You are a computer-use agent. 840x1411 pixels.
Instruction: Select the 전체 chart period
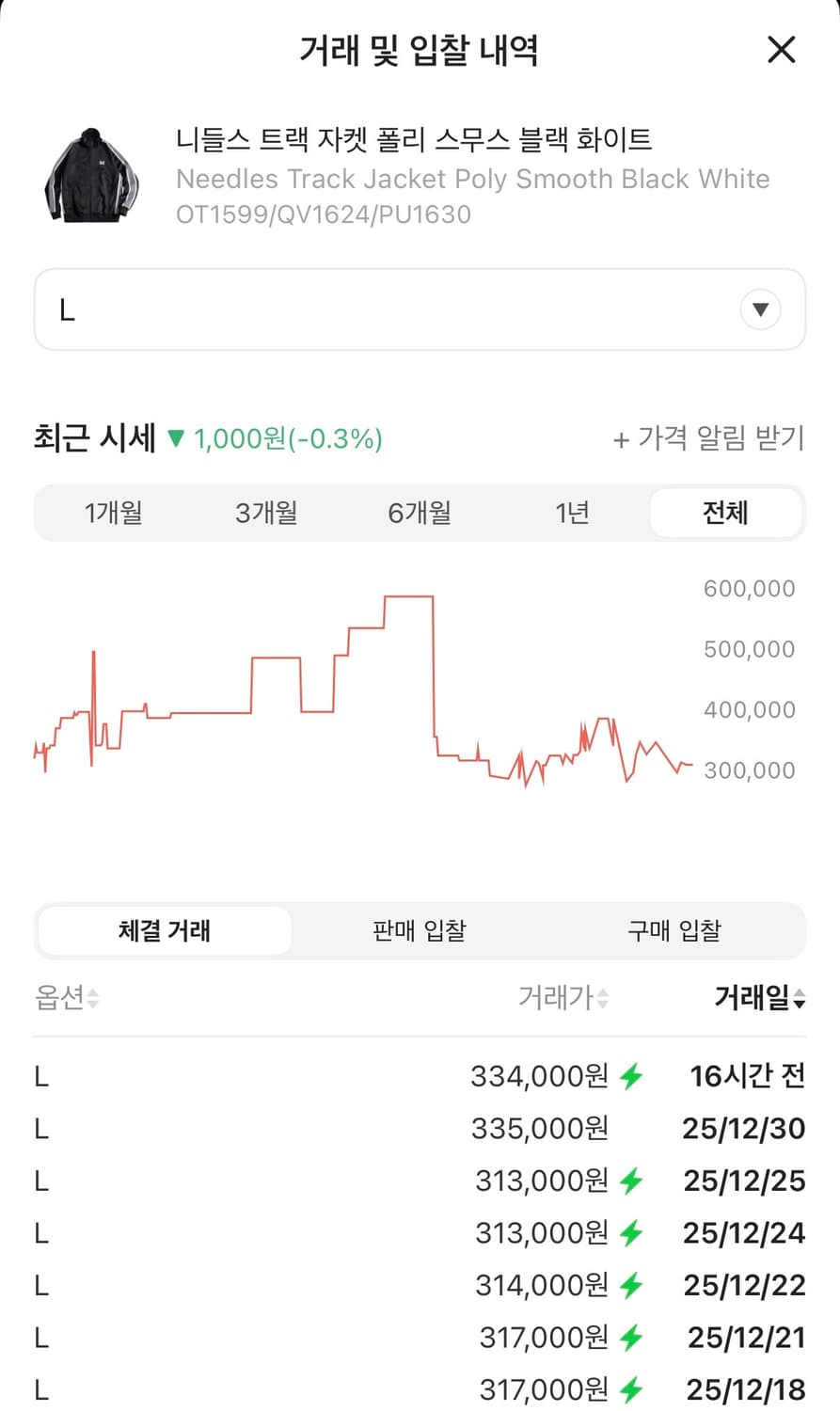pyautogui.click(x=725, y=513)
